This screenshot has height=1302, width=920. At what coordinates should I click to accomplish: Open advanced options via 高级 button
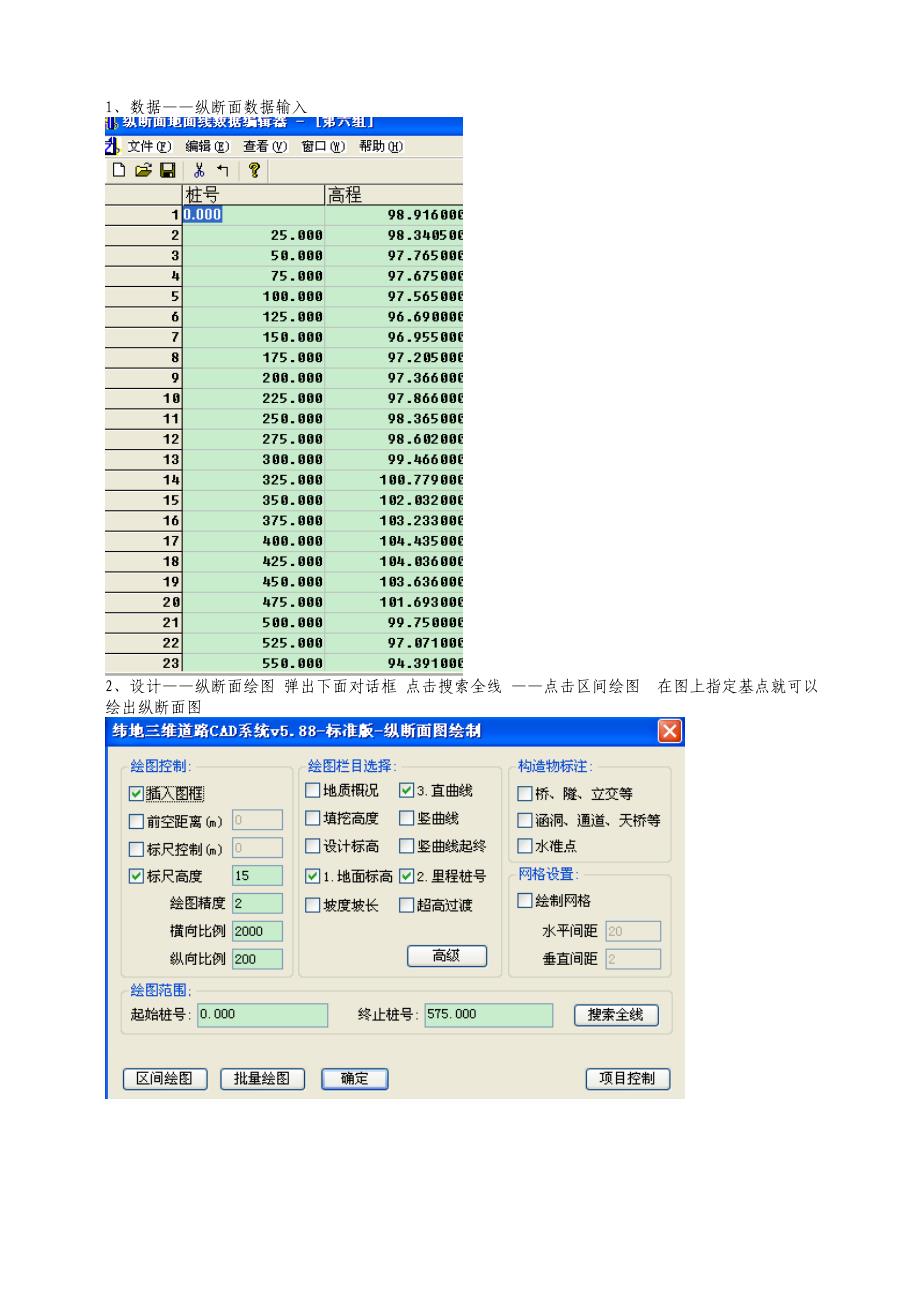click(446, 956)
